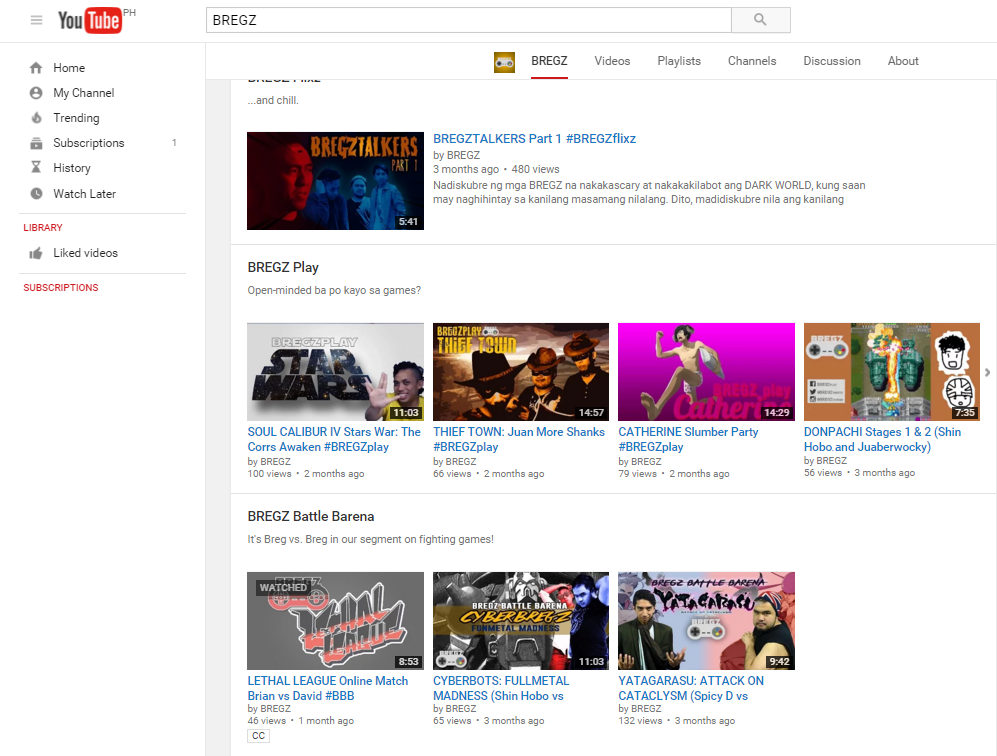Open the hamburger guide menu icon
Screen dimensions: 997x756
(37, 20)
